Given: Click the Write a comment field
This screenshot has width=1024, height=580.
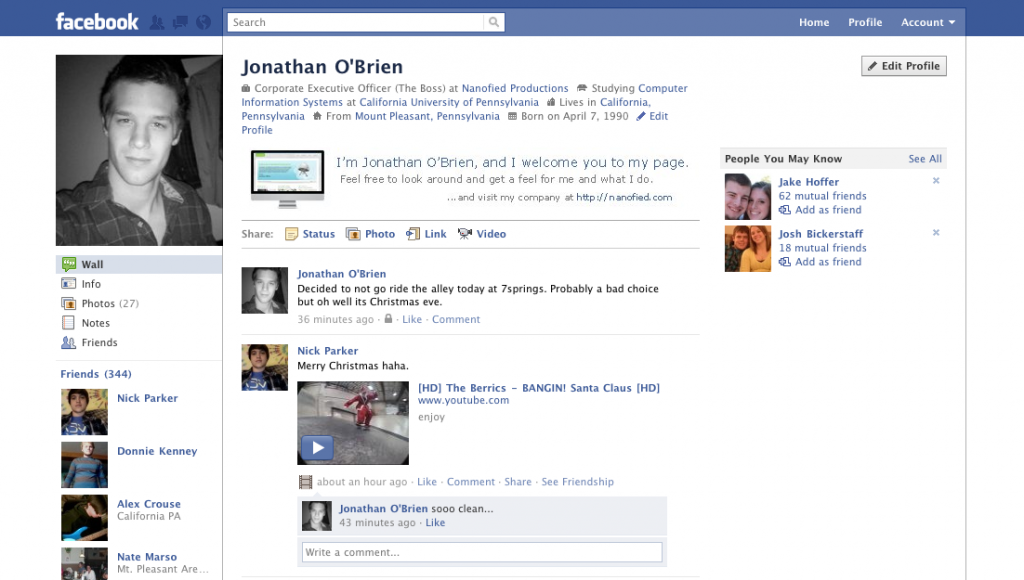Looking at the screenshot, I should point(481,551).
